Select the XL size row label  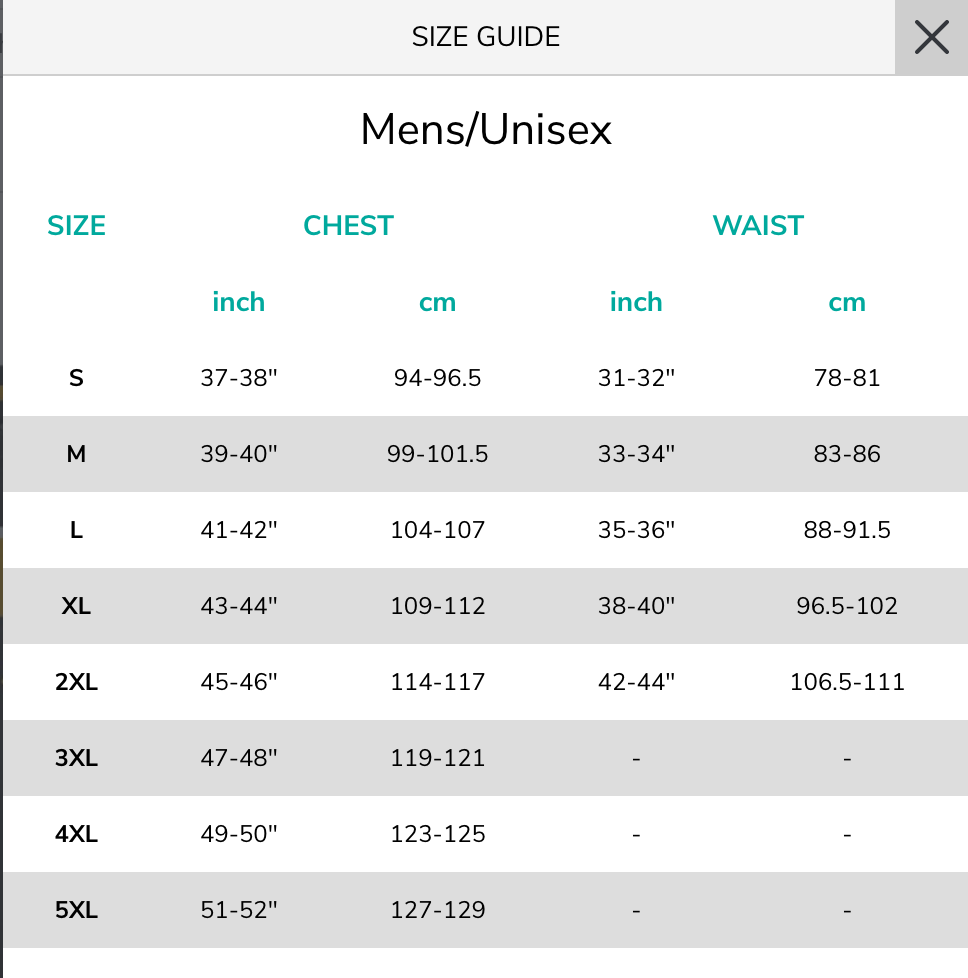[76, 606]
